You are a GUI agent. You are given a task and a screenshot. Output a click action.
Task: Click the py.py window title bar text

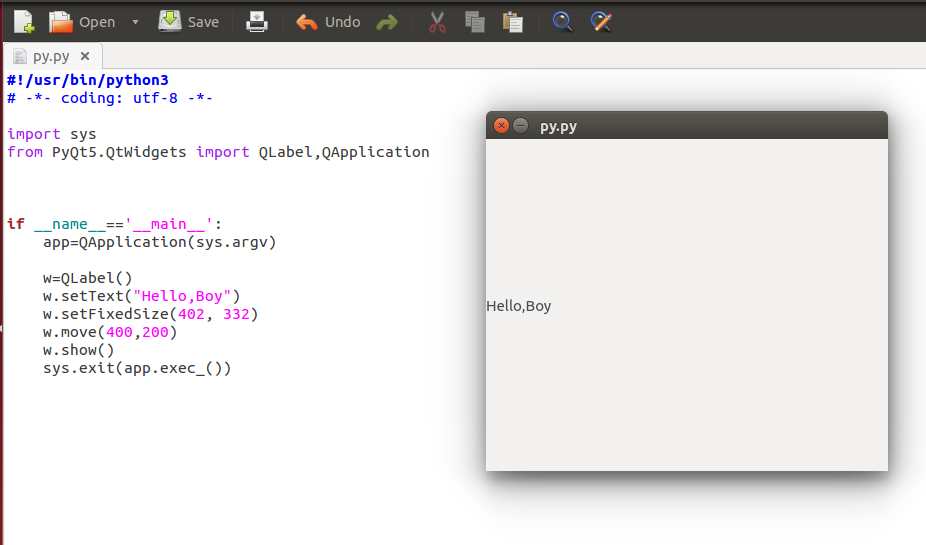(558, 127)
